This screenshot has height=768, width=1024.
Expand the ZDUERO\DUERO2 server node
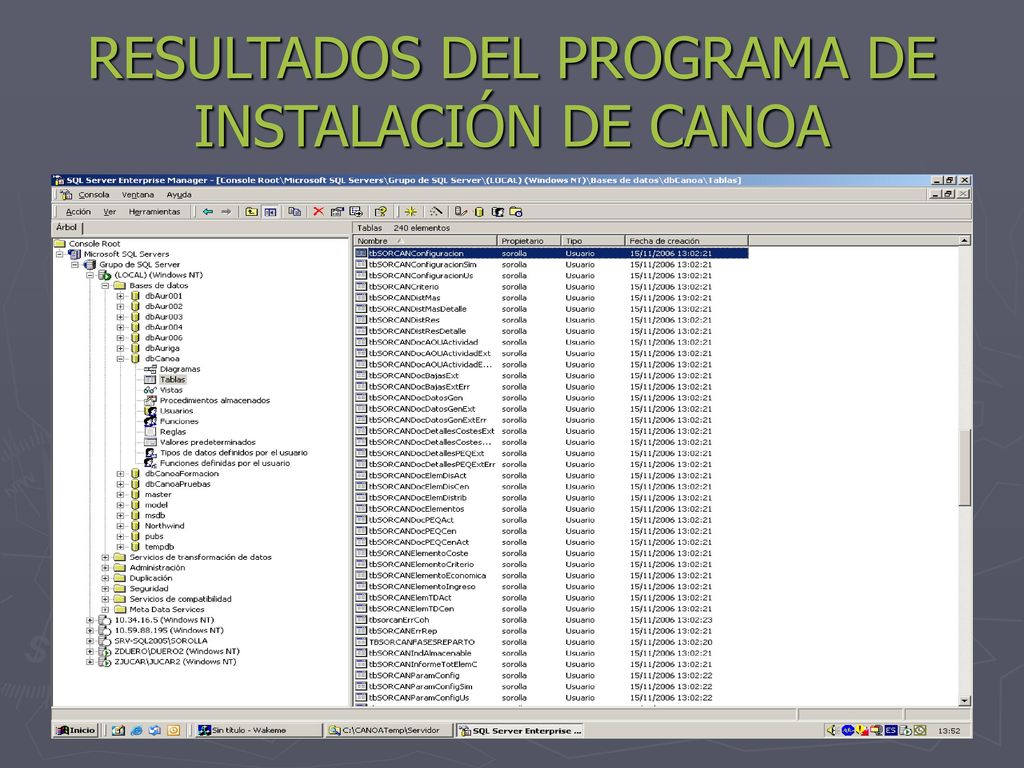point(90,651)
